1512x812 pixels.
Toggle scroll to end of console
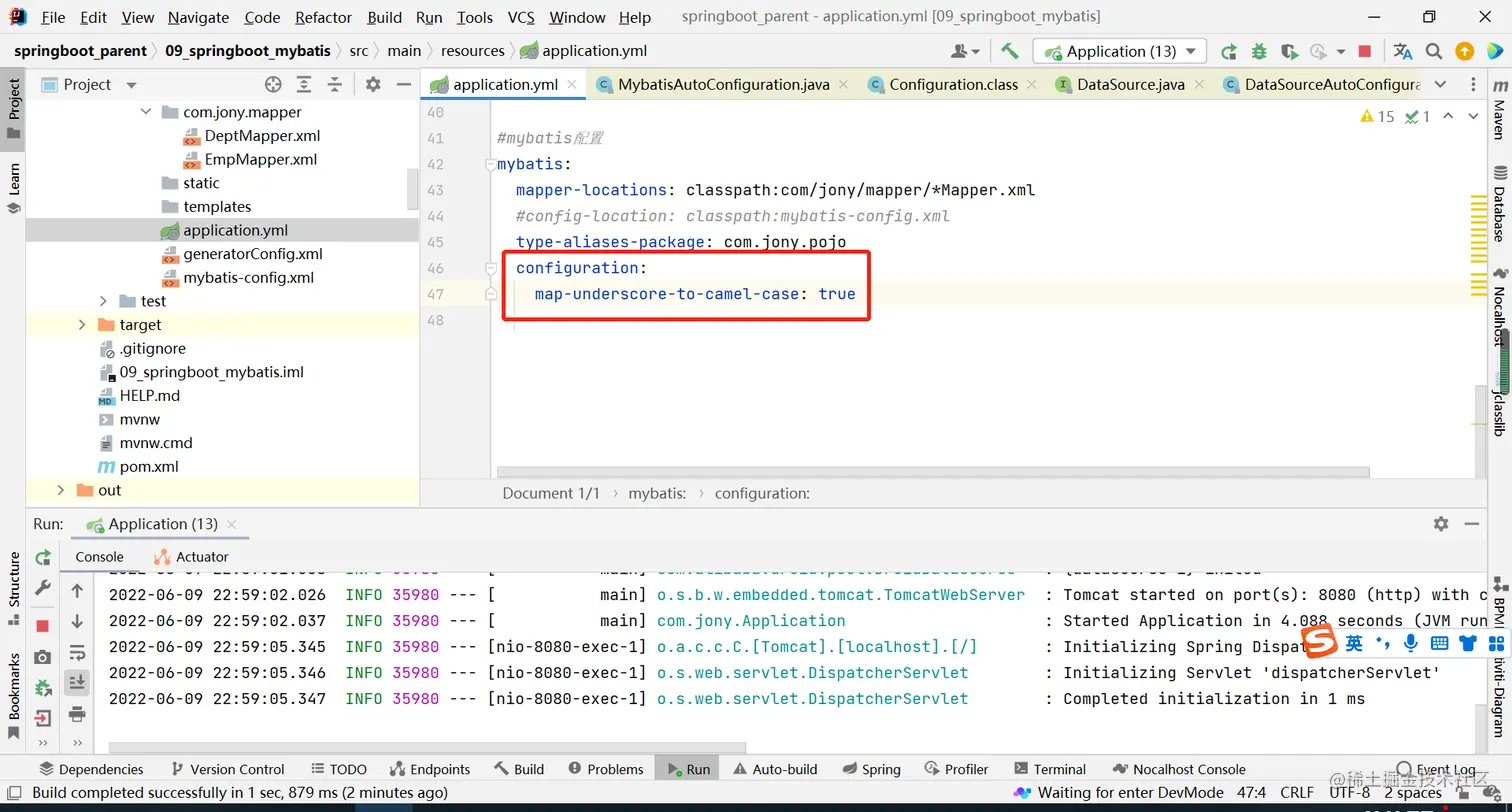tap(77, 683)
